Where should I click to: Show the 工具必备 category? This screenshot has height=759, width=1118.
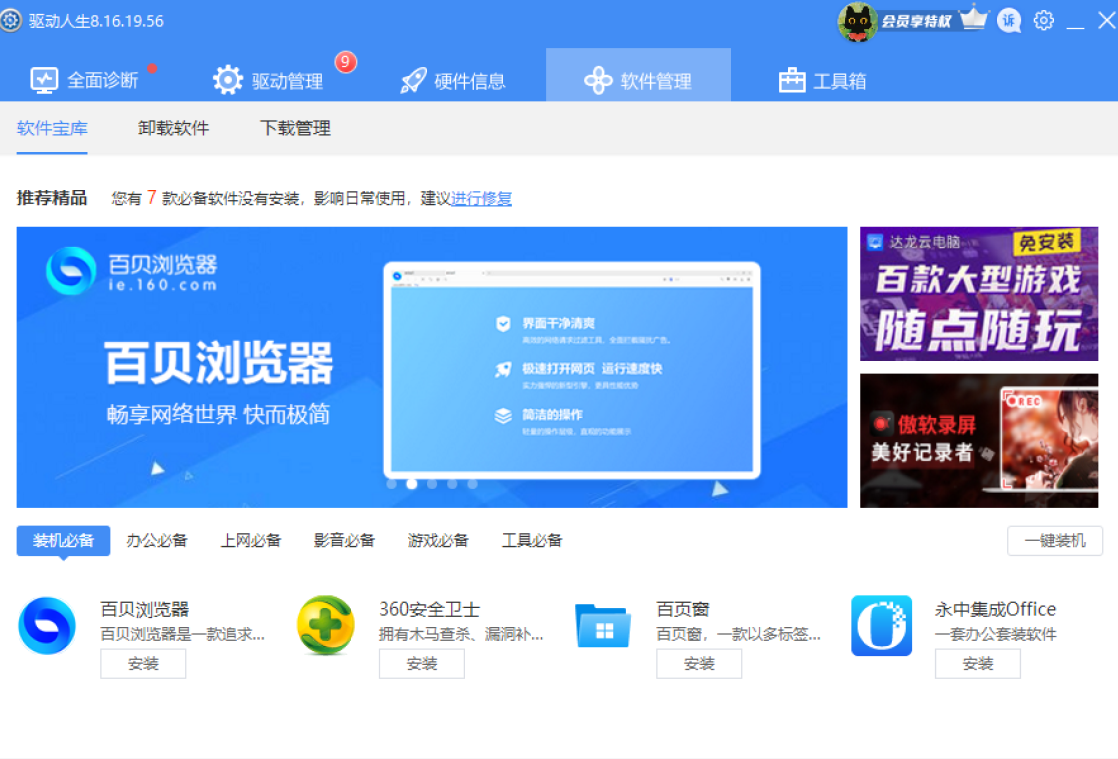(x=532, y=541)
